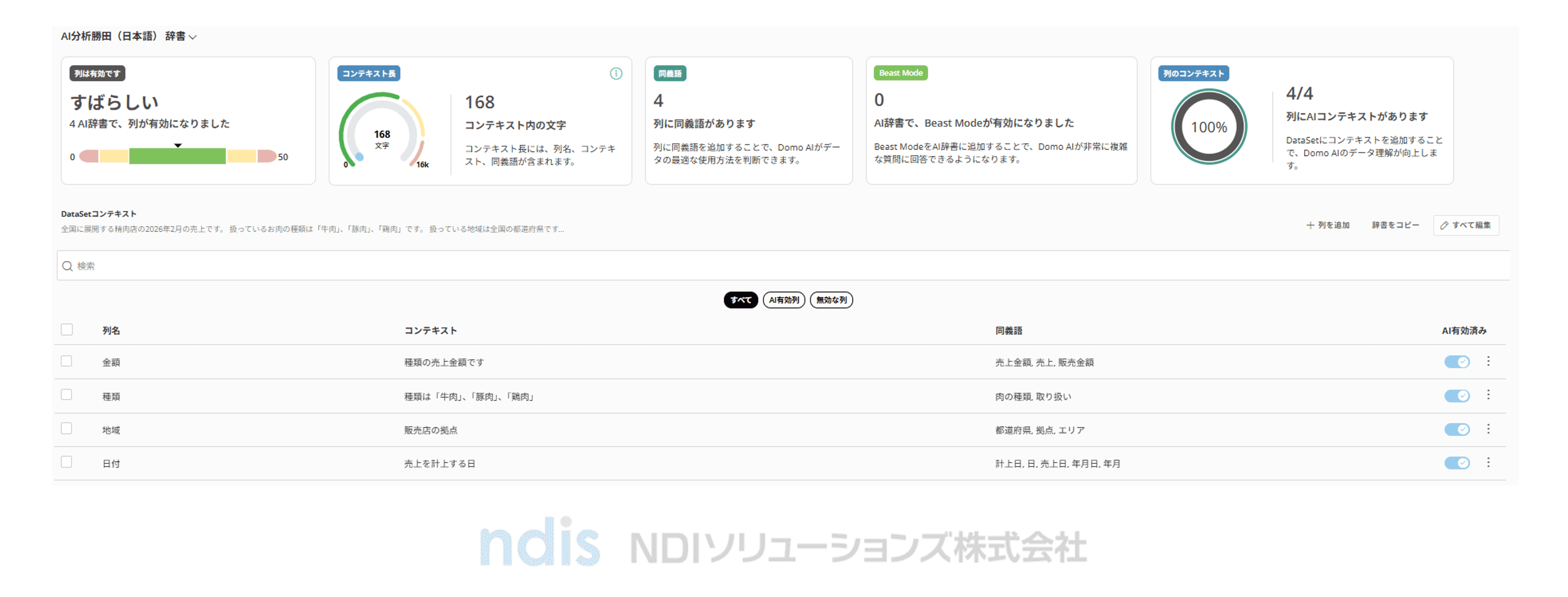This screenshot has width=1568, height=597.
Task: Select the AI有効列 filter tab
Action: [784, 300]
